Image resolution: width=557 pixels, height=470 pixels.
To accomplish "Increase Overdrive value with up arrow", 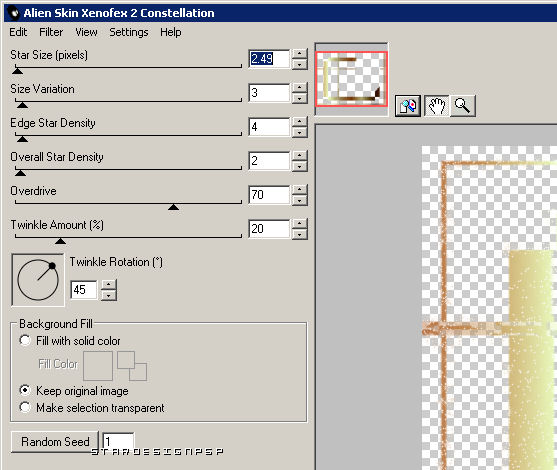I will (x=300, y=190).
